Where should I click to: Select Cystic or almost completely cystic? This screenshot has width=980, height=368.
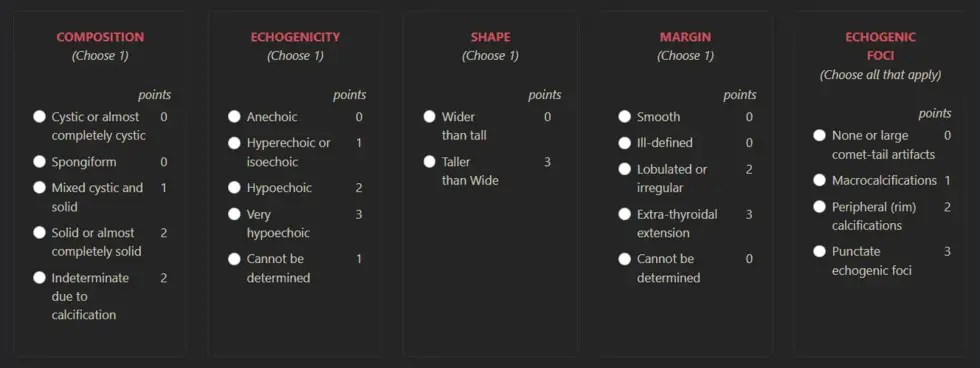pos(39,117)
